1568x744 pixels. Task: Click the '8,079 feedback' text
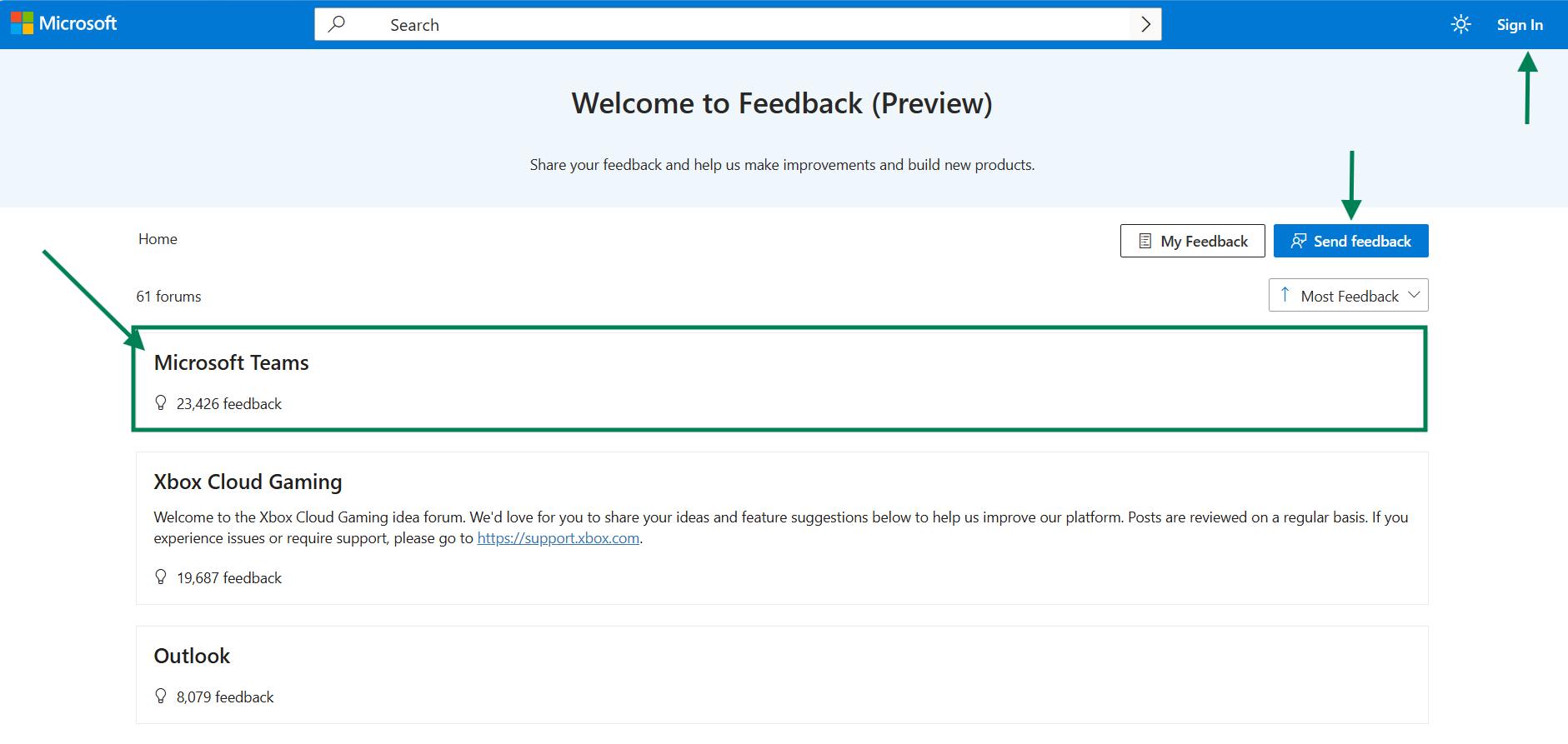(225, 697)
